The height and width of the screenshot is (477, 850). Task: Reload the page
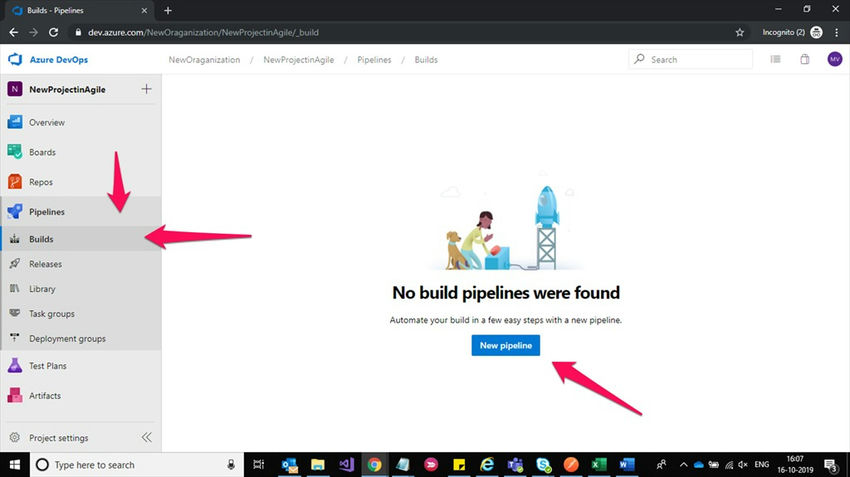click(53, 33)
